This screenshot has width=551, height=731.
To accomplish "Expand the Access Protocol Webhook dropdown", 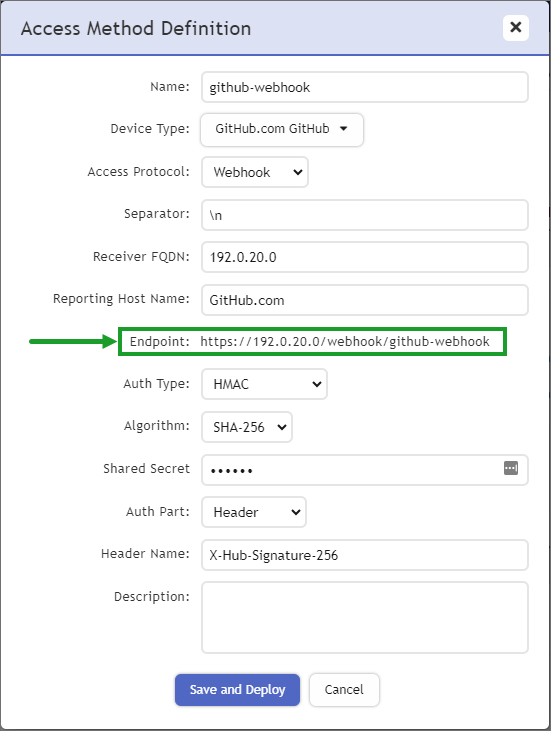I will (255, 172).
